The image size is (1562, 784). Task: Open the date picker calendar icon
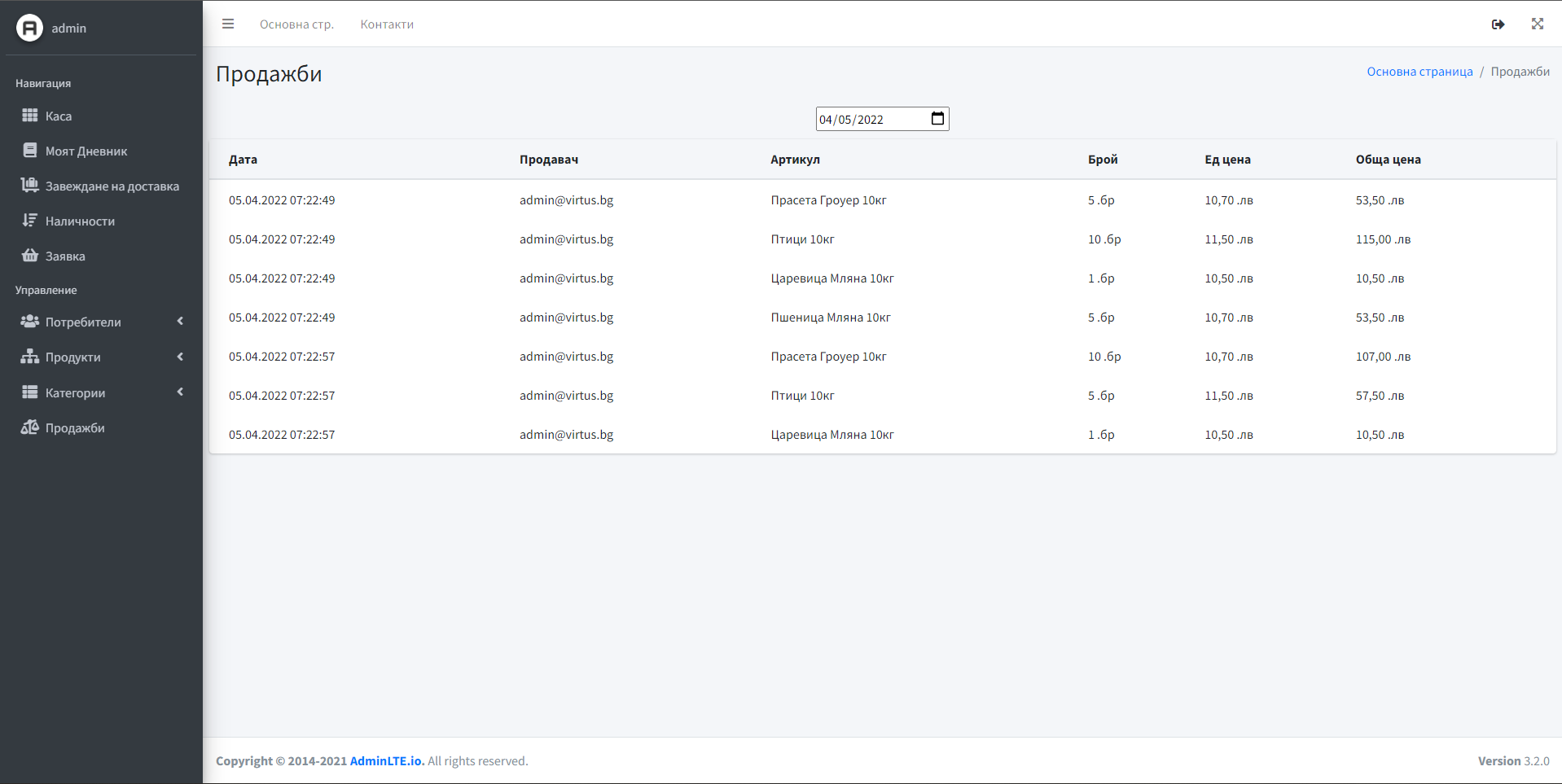937,118
